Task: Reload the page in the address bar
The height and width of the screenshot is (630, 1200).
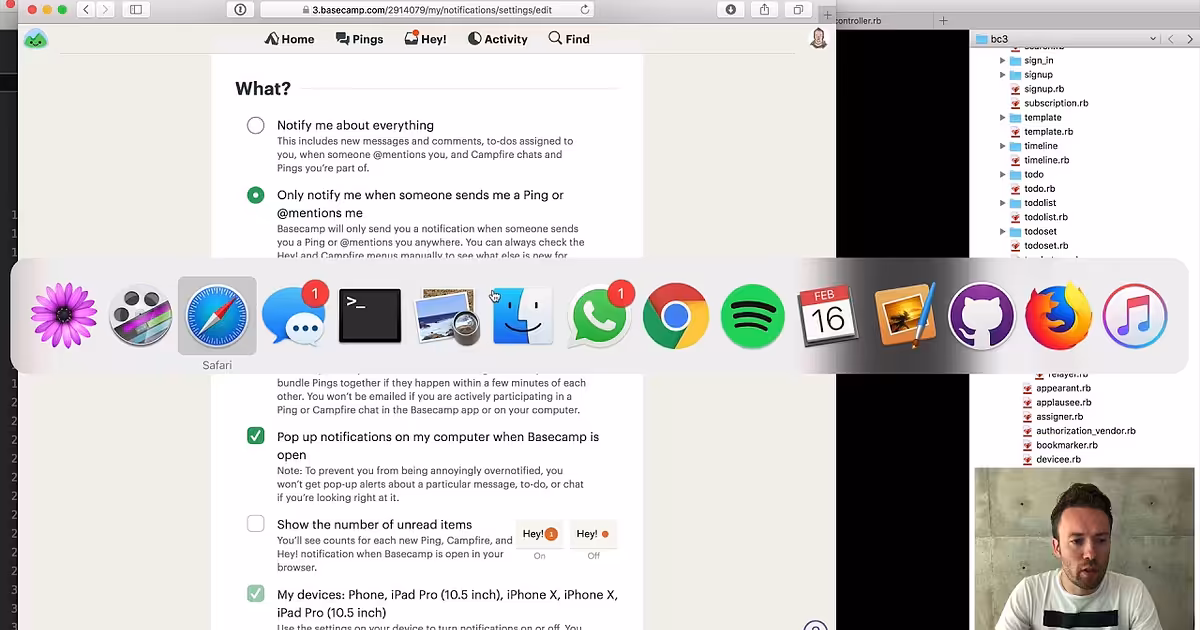Action: 585,10
